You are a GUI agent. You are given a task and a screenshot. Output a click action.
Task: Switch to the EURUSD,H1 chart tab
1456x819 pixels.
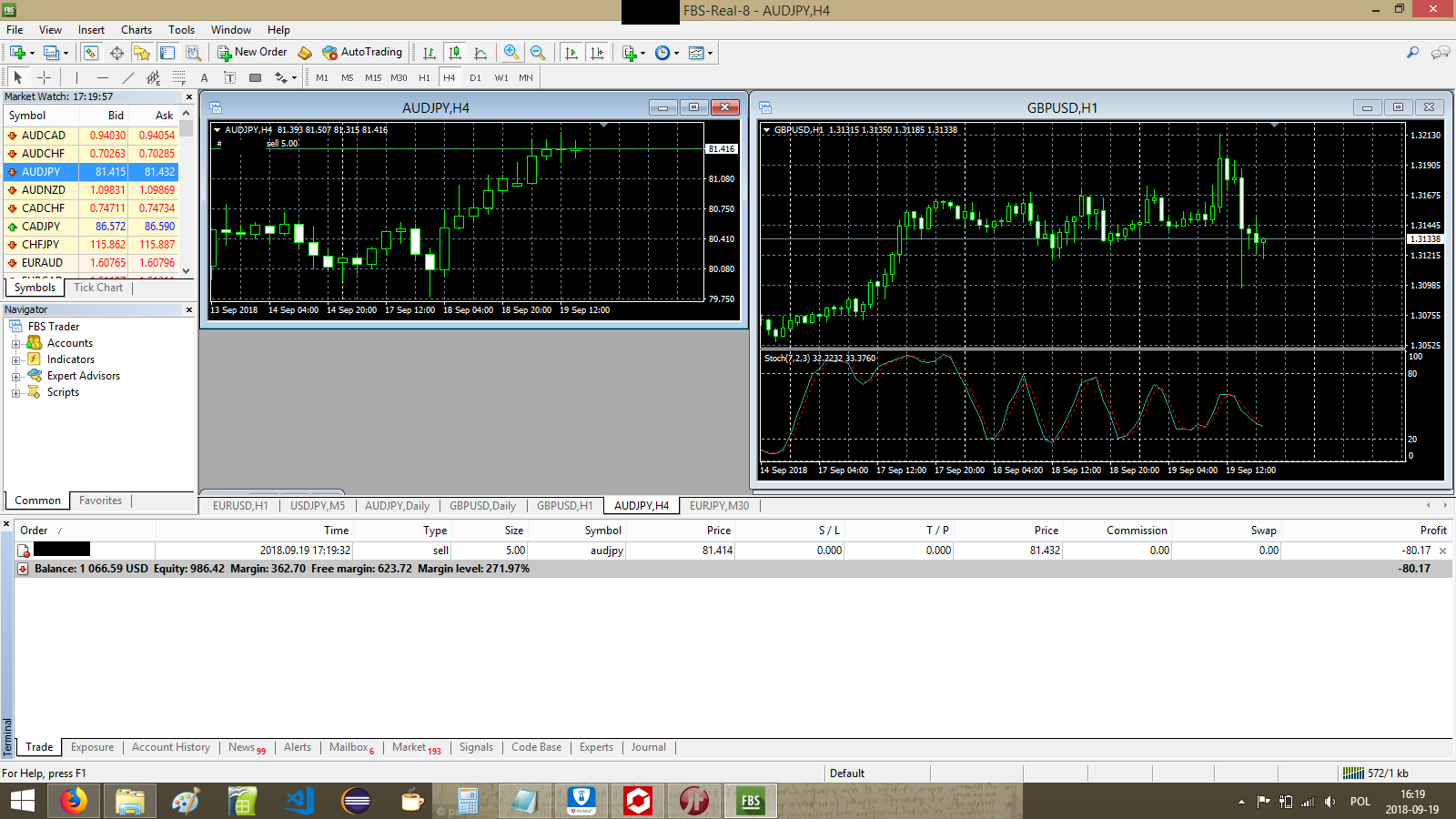coord(240,506)
